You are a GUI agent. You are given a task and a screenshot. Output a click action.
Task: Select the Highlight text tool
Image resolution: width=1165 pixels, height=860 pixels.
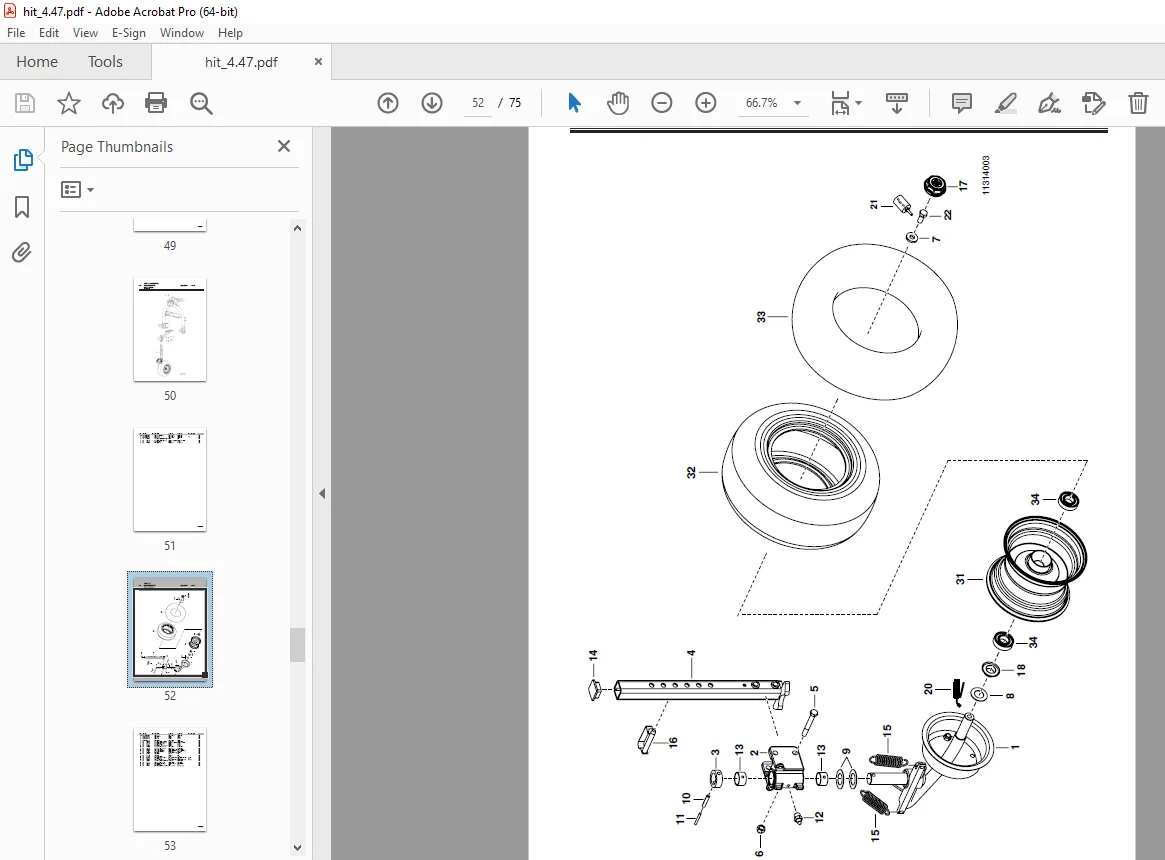[1005, 103]
